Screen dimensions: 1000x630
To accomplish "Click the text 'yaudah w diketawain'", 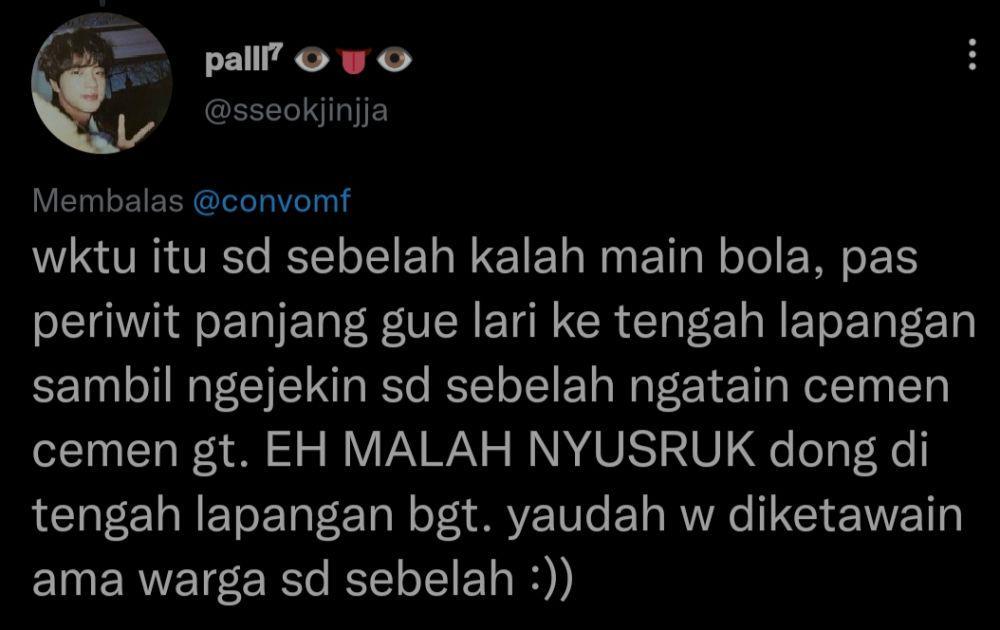I will [x=735, y=514].
